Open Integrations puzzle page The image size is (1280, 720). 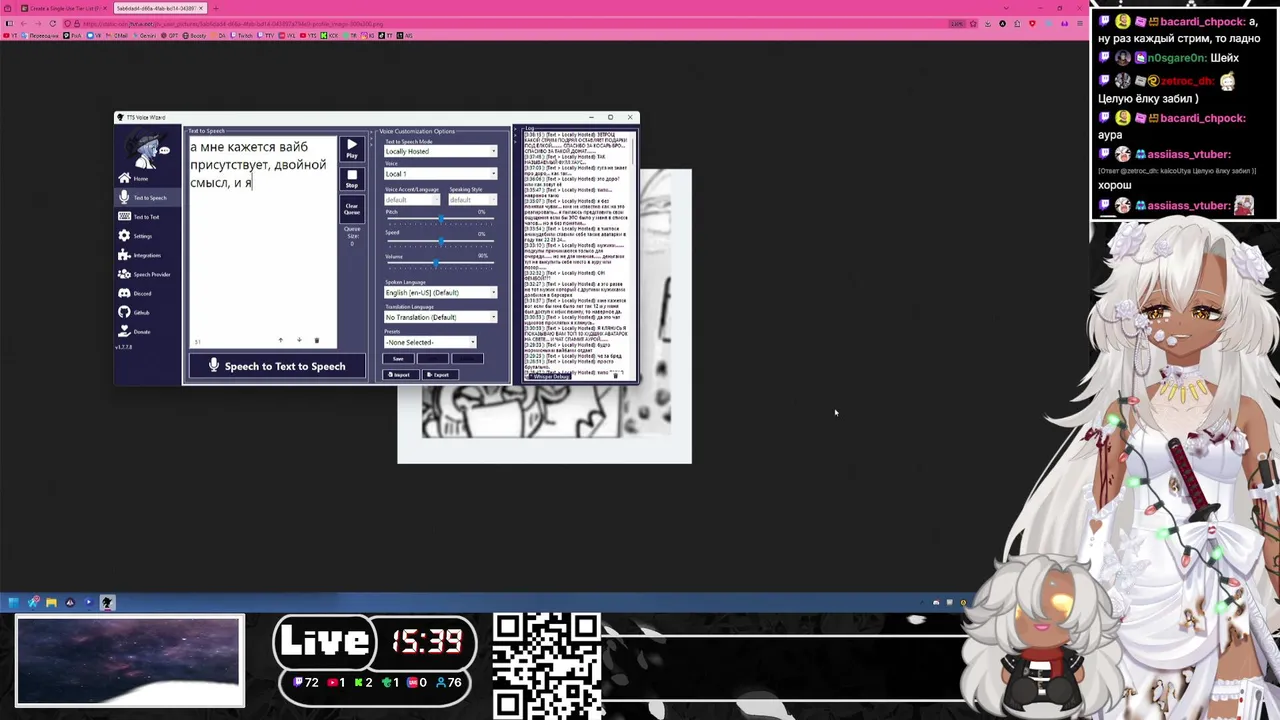pyautogui.click(x=146, y=255)
